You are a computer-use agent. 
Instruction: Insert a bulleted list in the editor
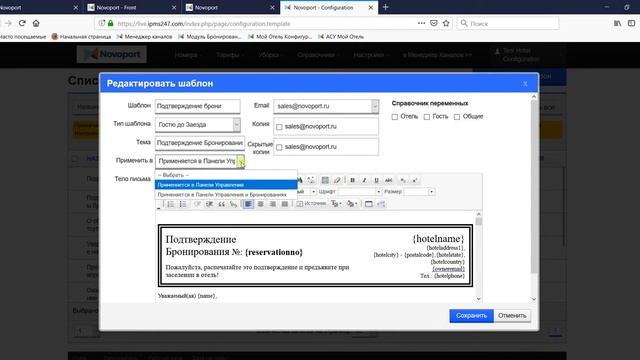click(183, 204)
